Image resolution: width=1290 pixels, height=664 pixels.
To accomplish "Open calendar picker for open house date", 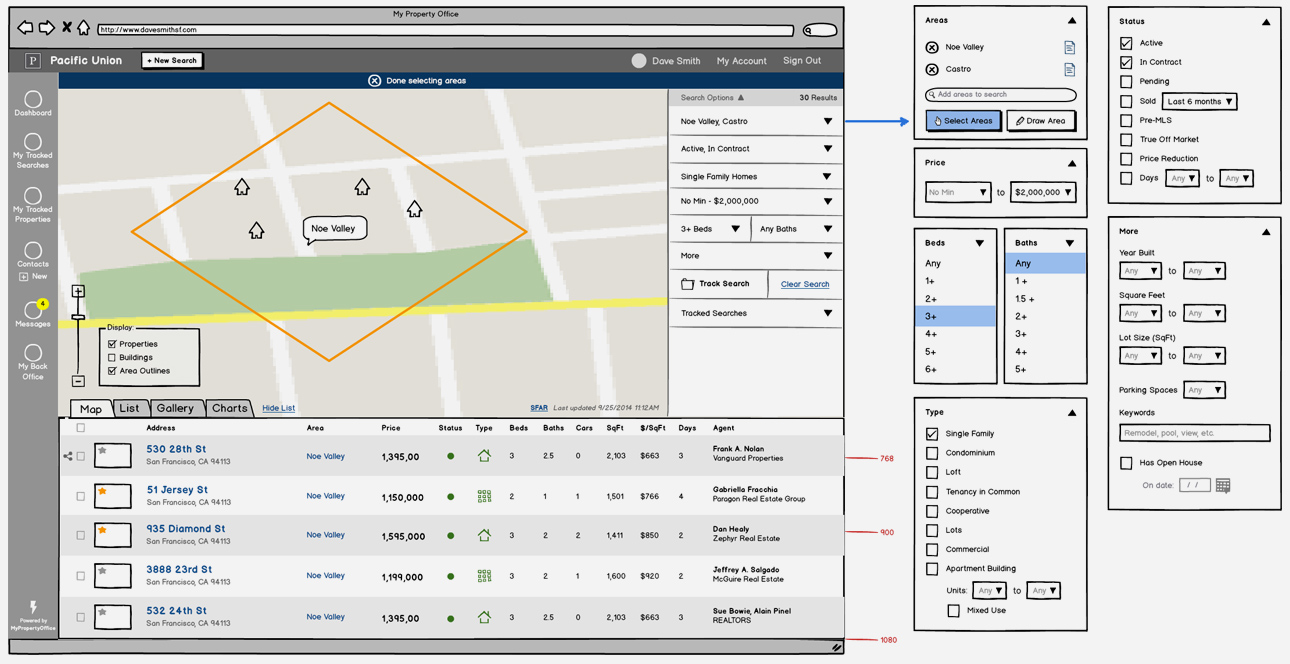I will [x=1222, y=485].
